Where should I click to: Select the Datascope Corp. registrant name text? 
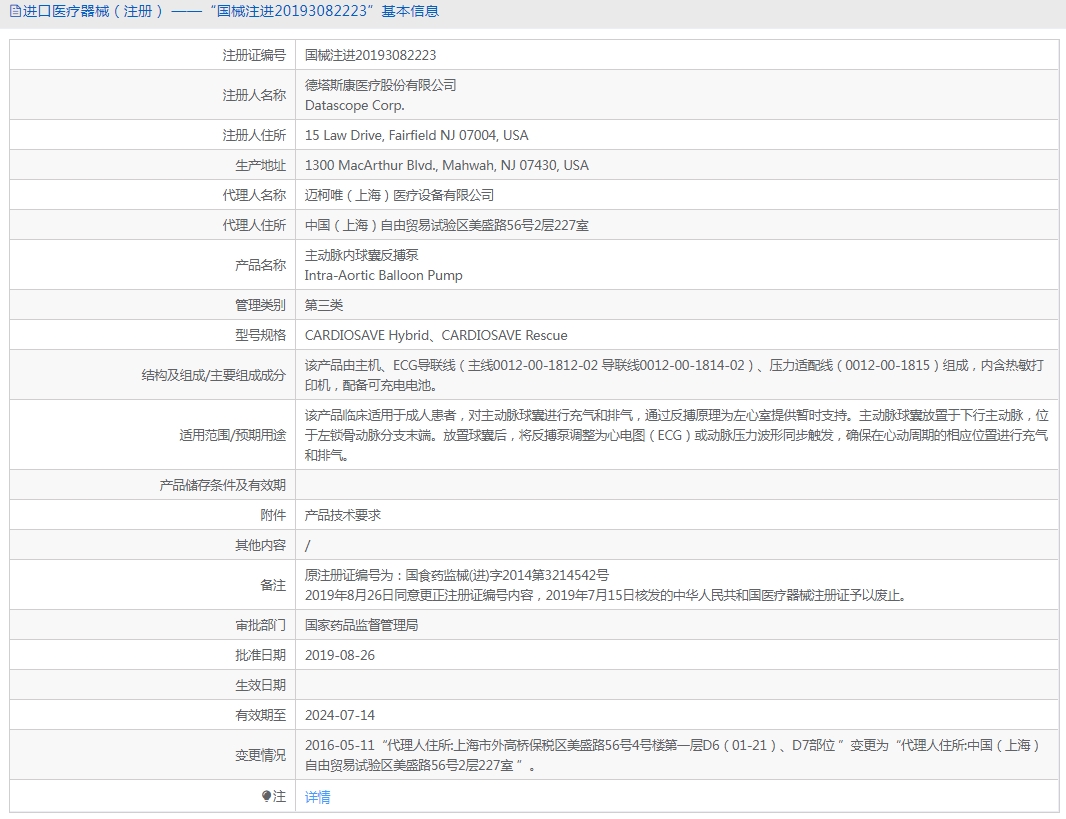(x=354, y=105)
